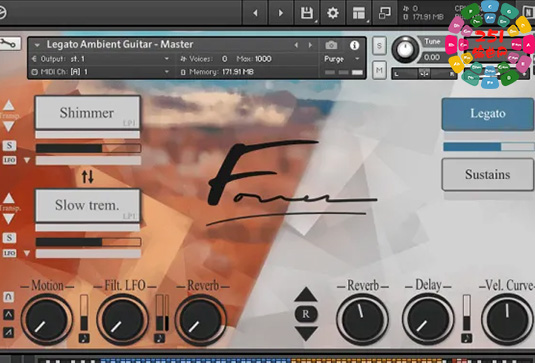535x363 pixels.
Task: Select the ramp Motion shape icon
Action: (9, 332)
